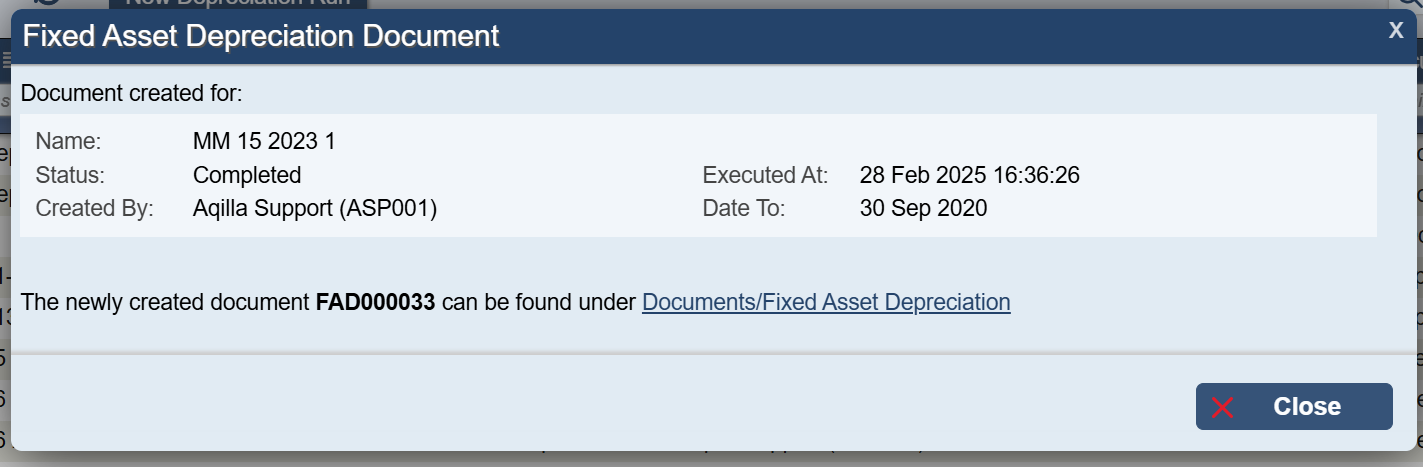Click the Document created for heading text
1423x467 pixels.
[x=132, y=94]
